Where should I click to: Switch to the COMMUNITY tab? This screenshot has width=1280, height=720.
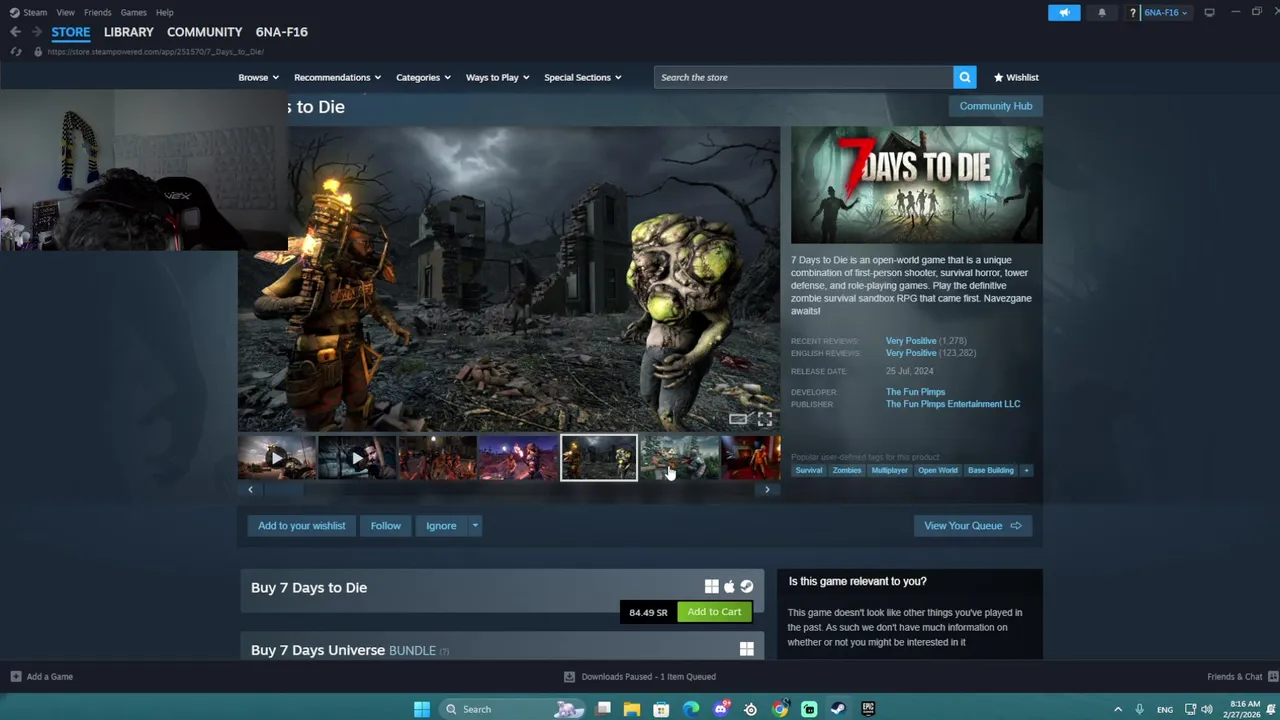tap(205, 32)
